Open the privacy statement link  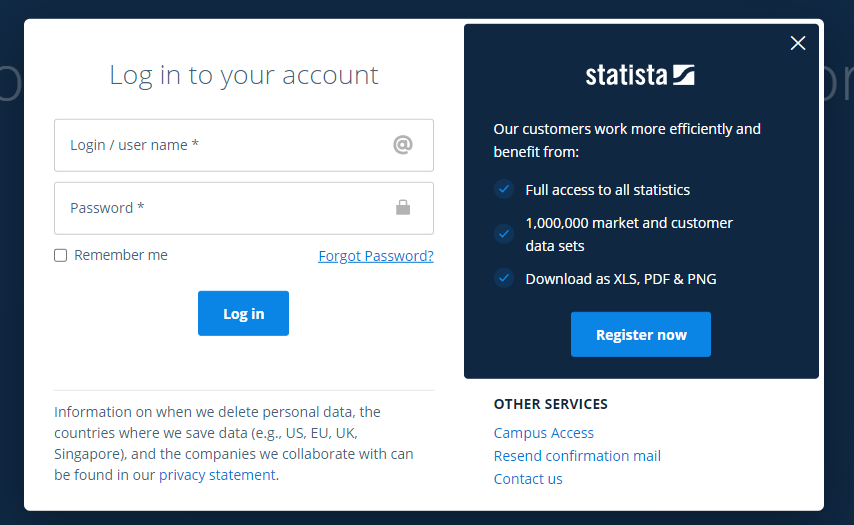[x=217, y=475]
